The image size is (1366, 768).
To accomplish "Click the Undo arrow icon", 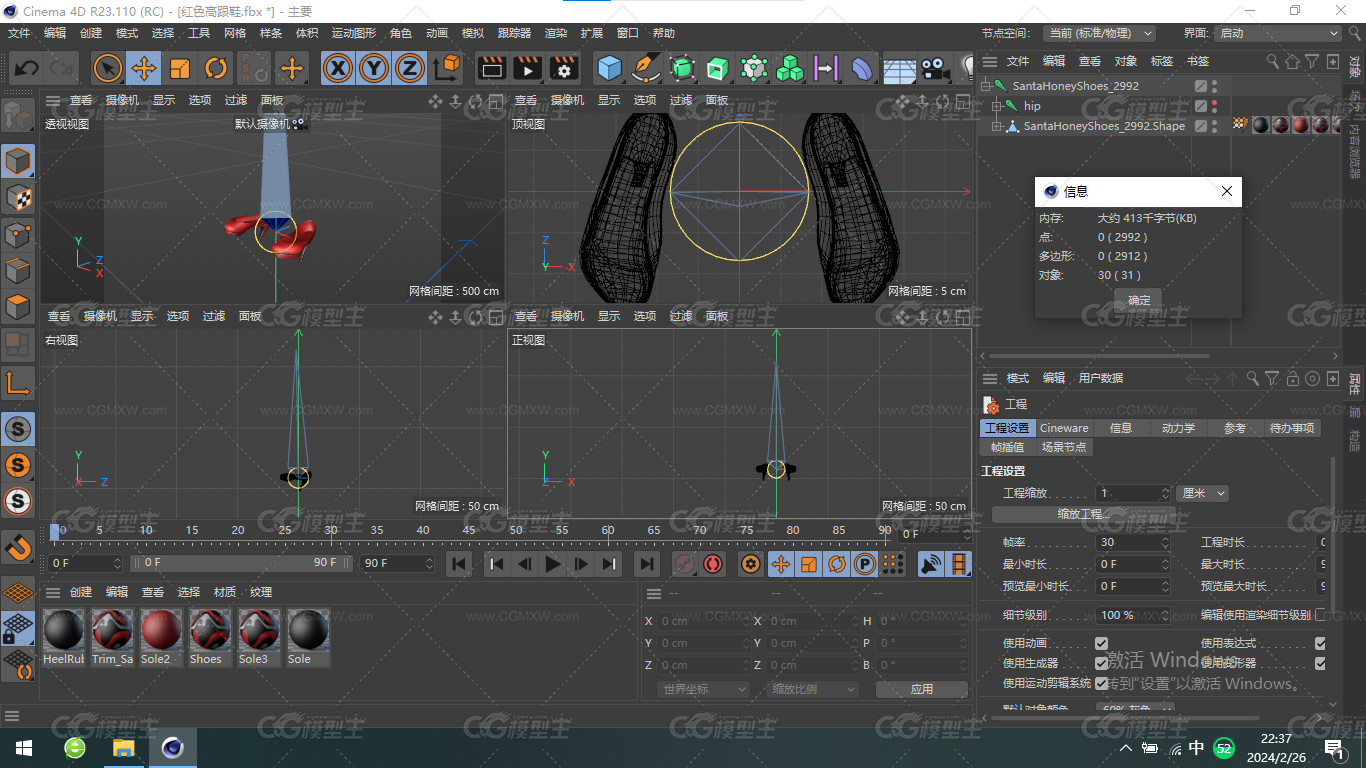I will [27, 68].
